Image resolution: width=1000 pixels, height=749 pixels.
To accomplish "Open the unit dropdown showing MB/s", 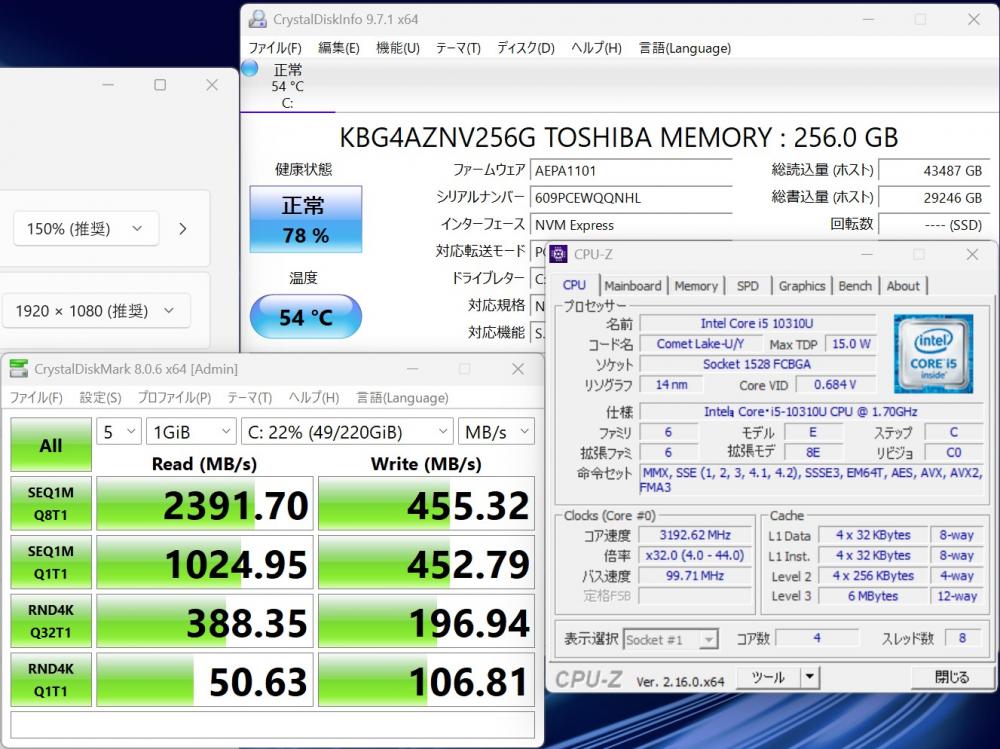I will pyautogui.click(x=497, y=432).
